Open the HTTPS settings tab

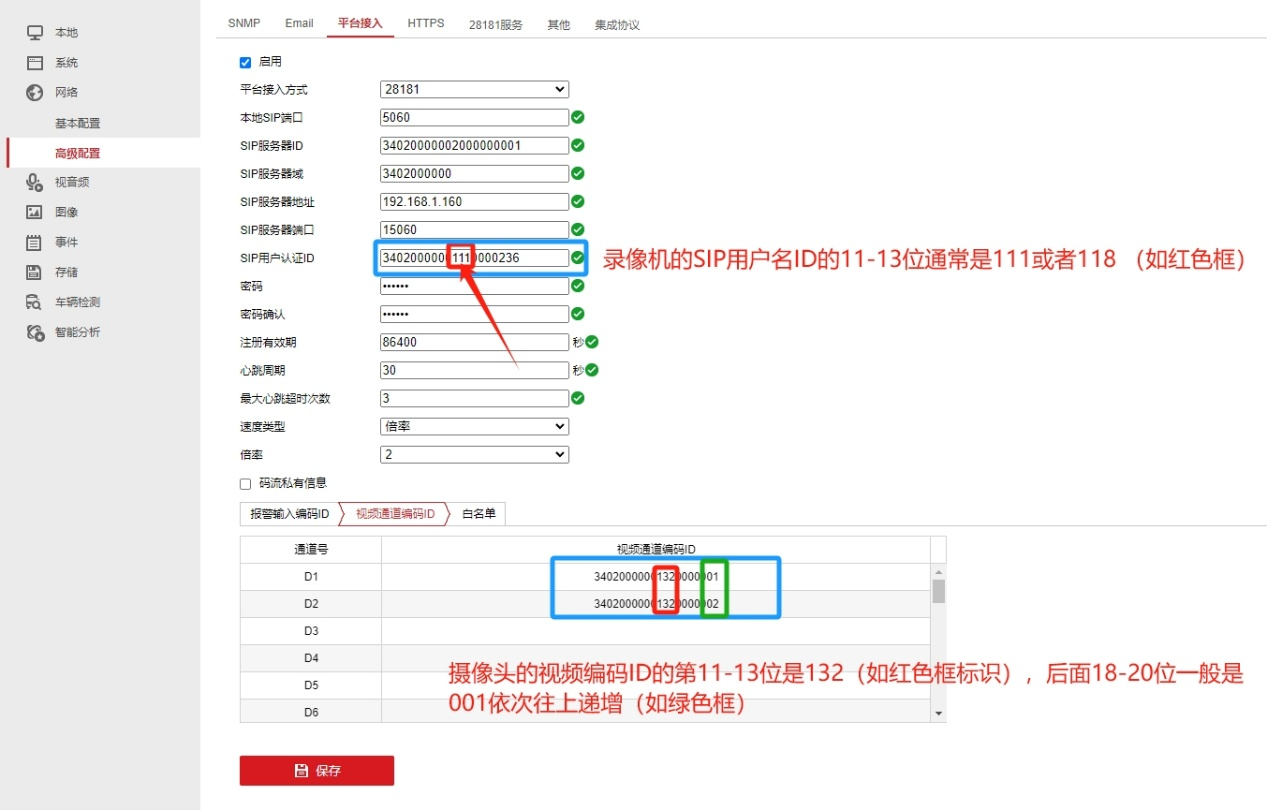click(425, 23)
